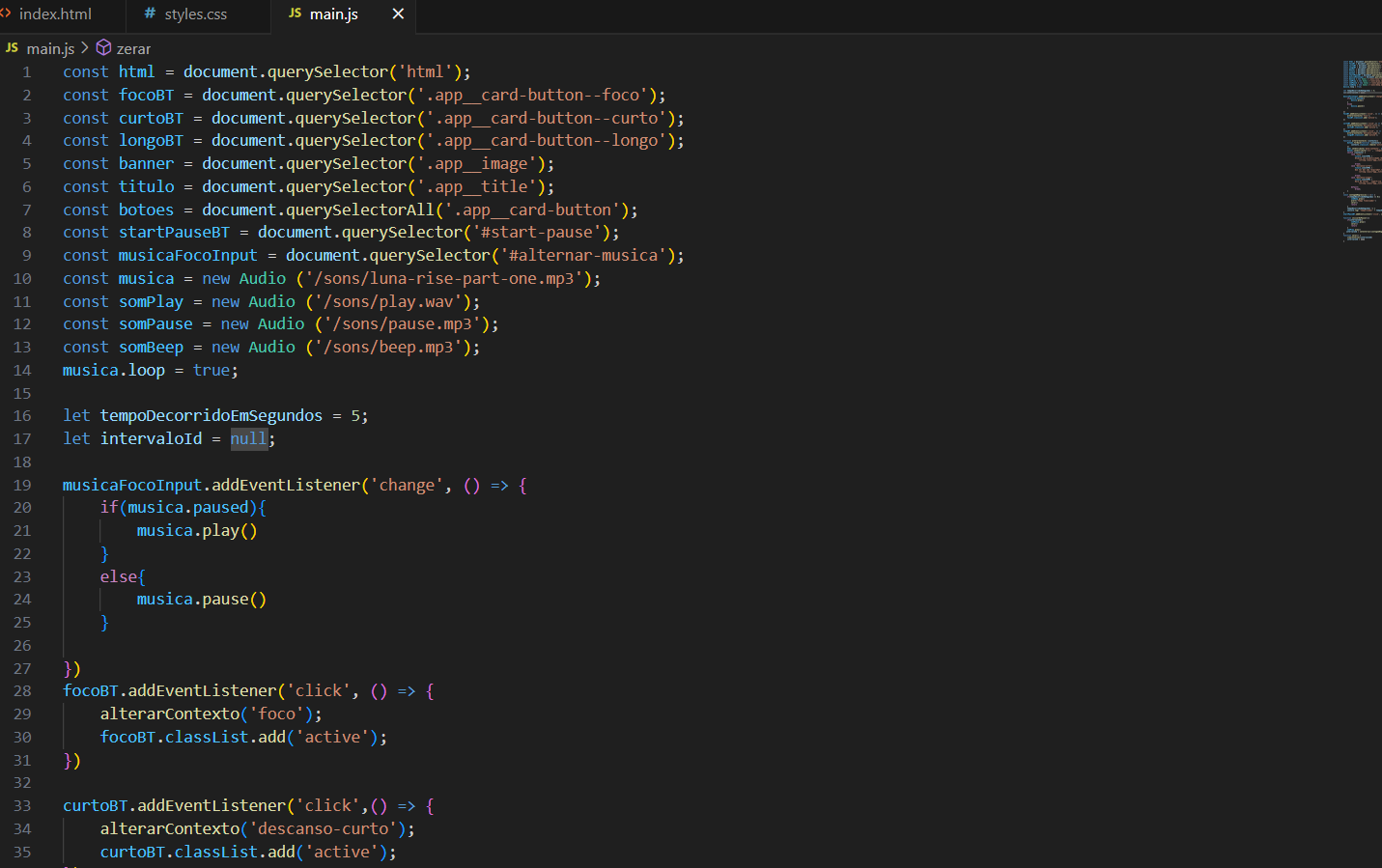The width and height of the screenshot is (1382, 868).
Task: Click the '#alternar-musica' selector string
Action: (583, 255)
